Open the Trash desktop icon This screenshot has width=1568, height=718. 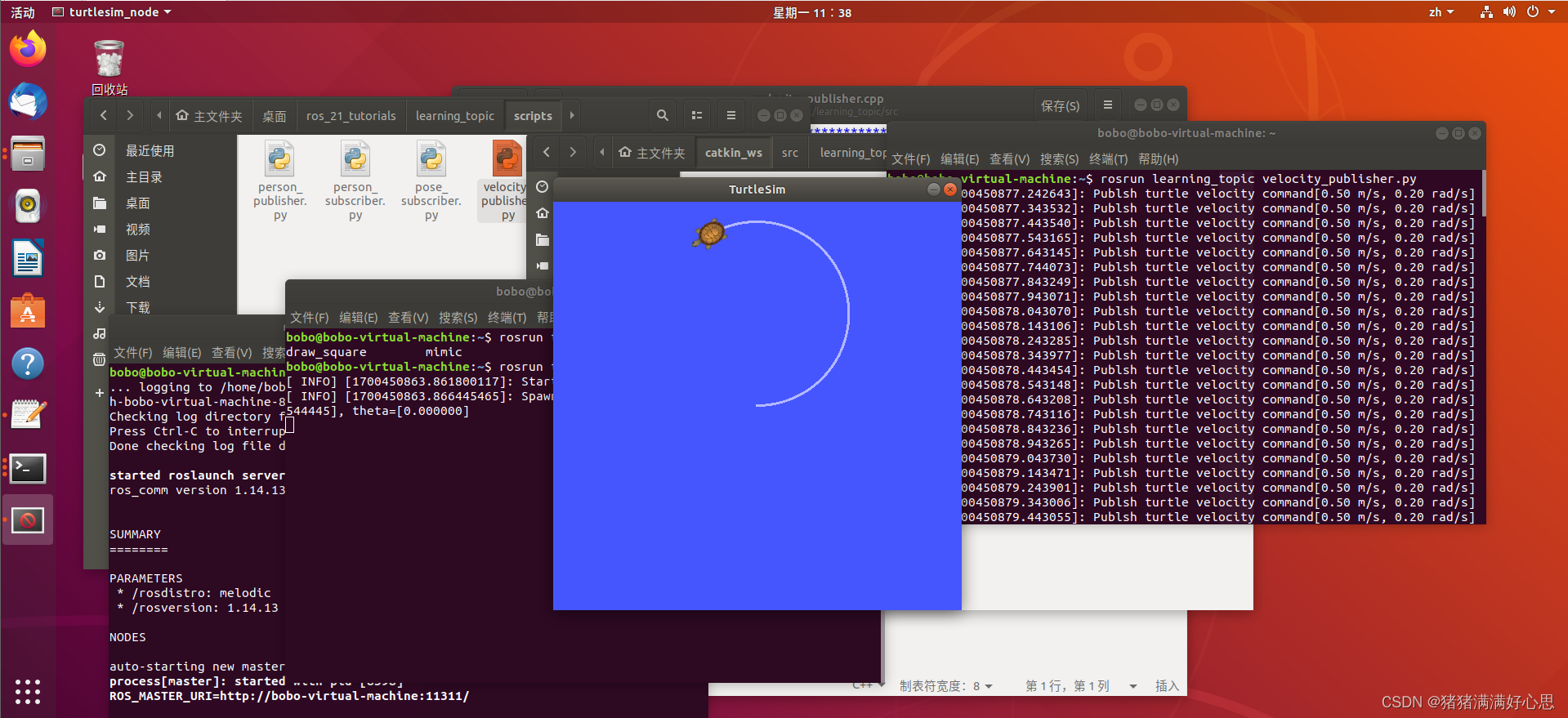tap(109, 67)
